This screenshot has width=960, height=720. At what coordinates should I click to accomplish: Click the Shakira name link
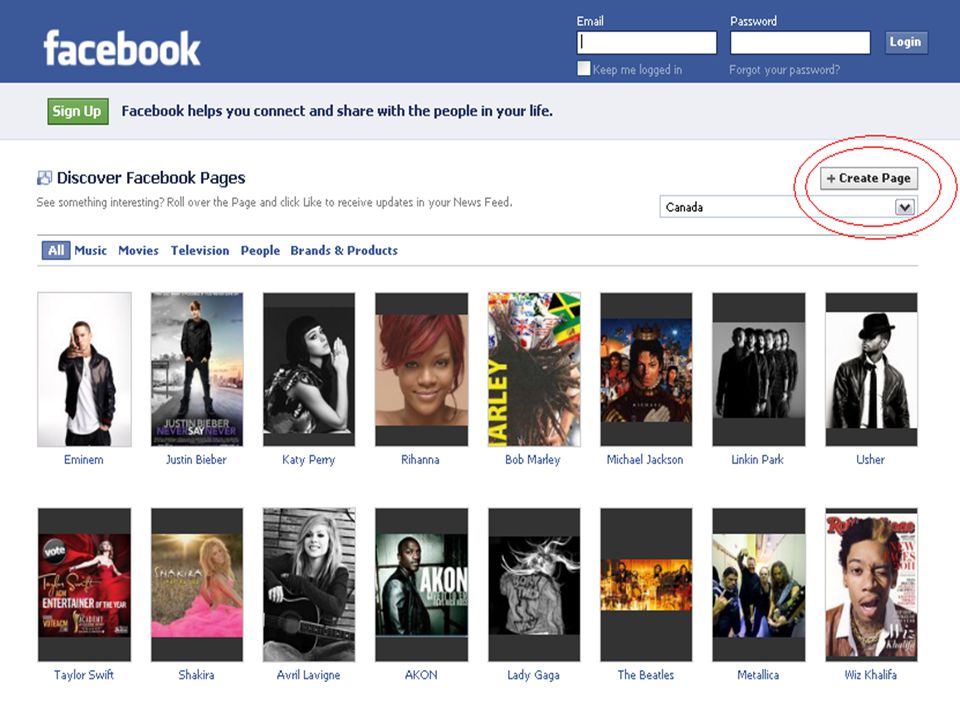[x=197, y=675]
